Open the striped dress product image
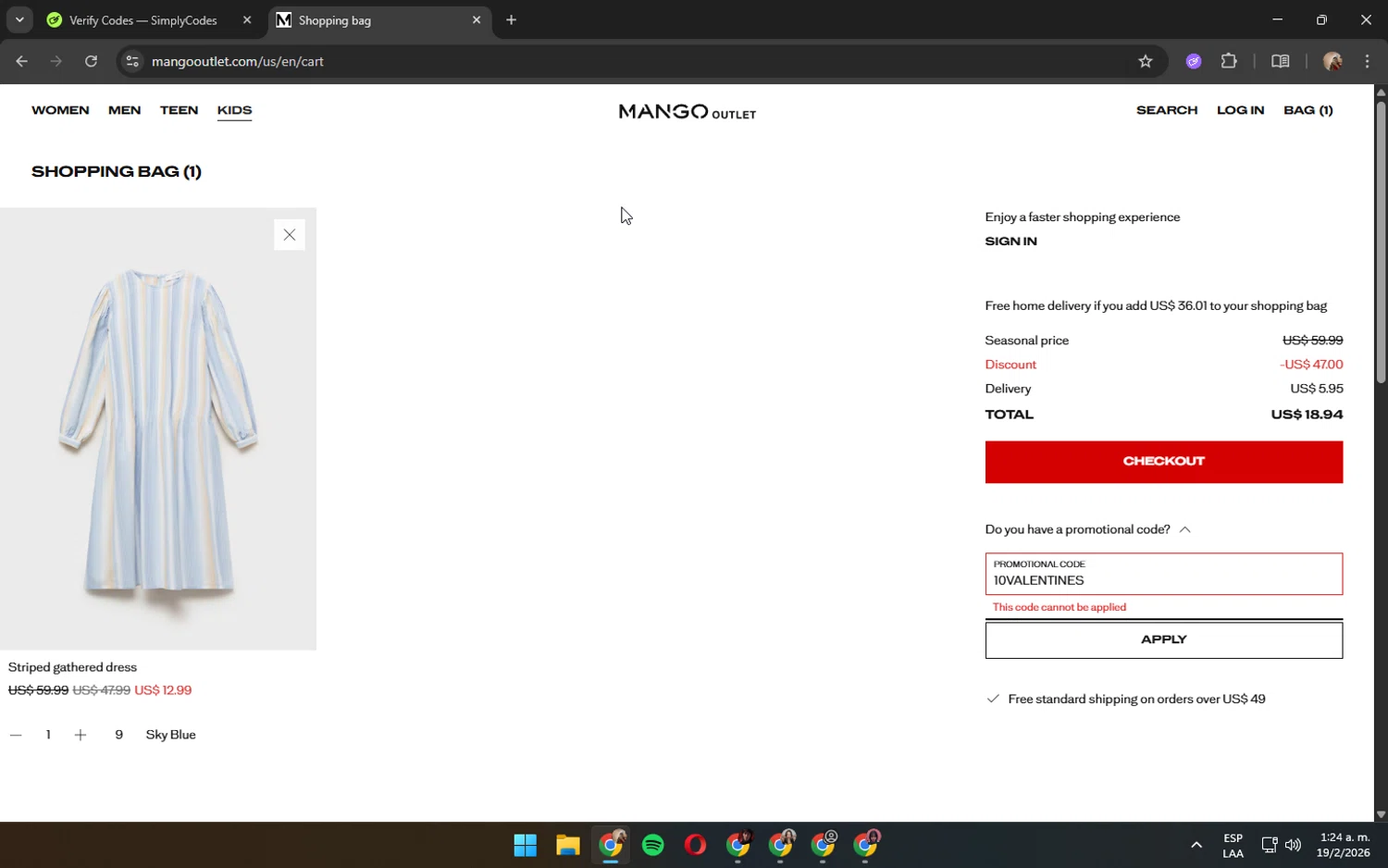Screen dimensions: 1388x868 click(158, 428)
